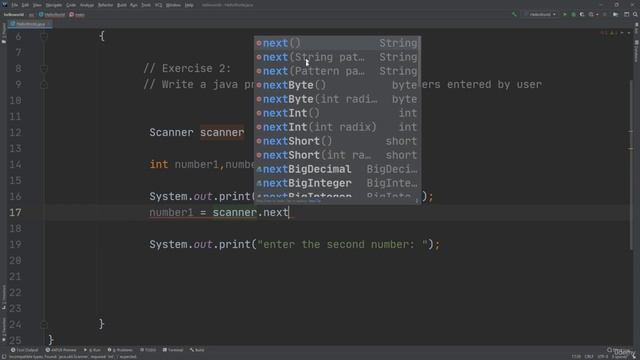Click the Build project hammer icon

pos(514,14)
